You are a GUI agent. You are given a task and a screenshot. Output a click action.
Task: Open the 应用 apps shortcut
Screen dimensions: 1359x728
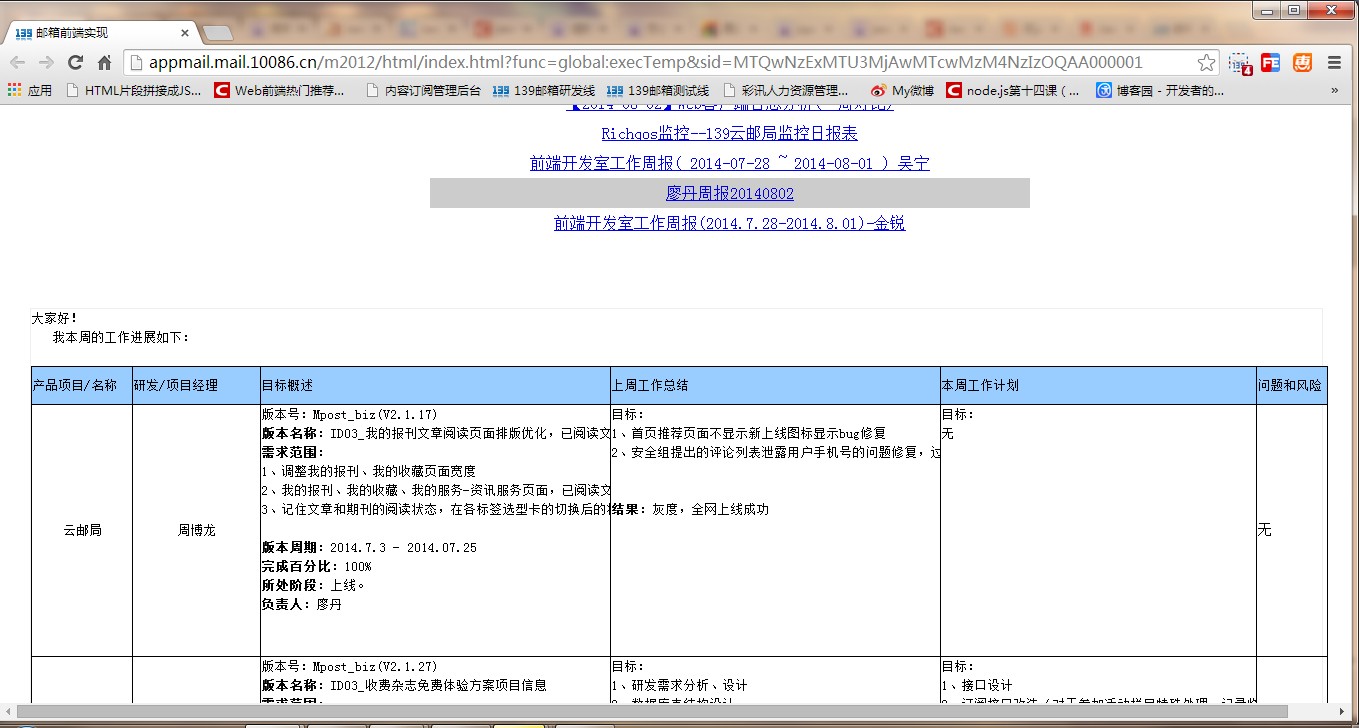[x=29, y=90]
